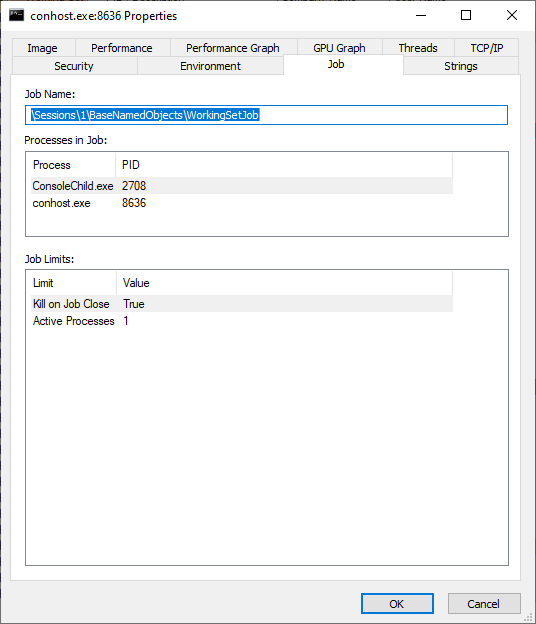536x624 pixels.
Task: Dismiss dialog with Cancel button
Action: point(484,604)
